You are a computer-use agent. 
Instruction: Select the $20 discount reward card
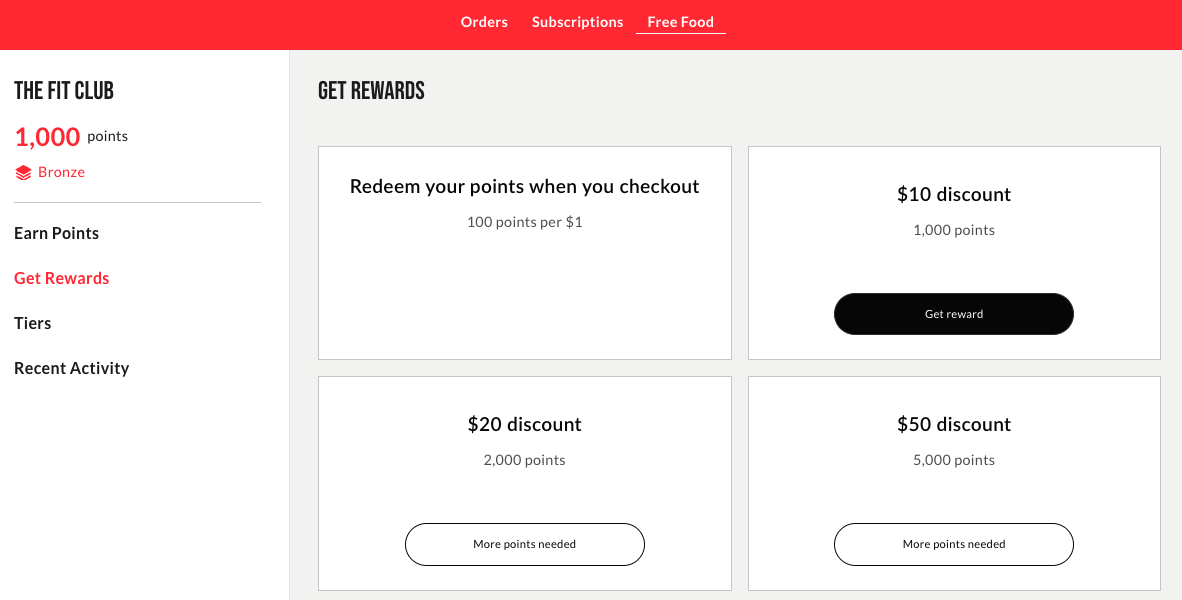tap(524, 483)
